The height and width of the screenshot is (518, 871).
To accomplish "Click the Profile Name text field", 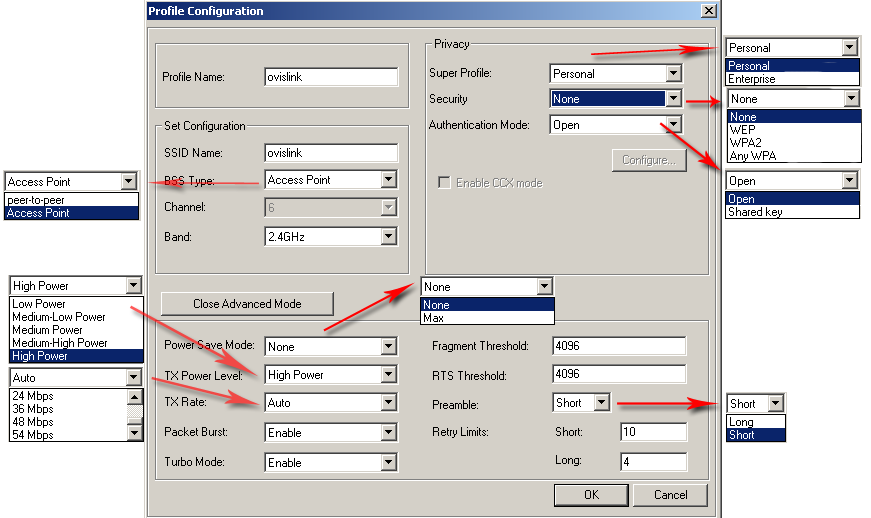I will [x=331, y=77].
